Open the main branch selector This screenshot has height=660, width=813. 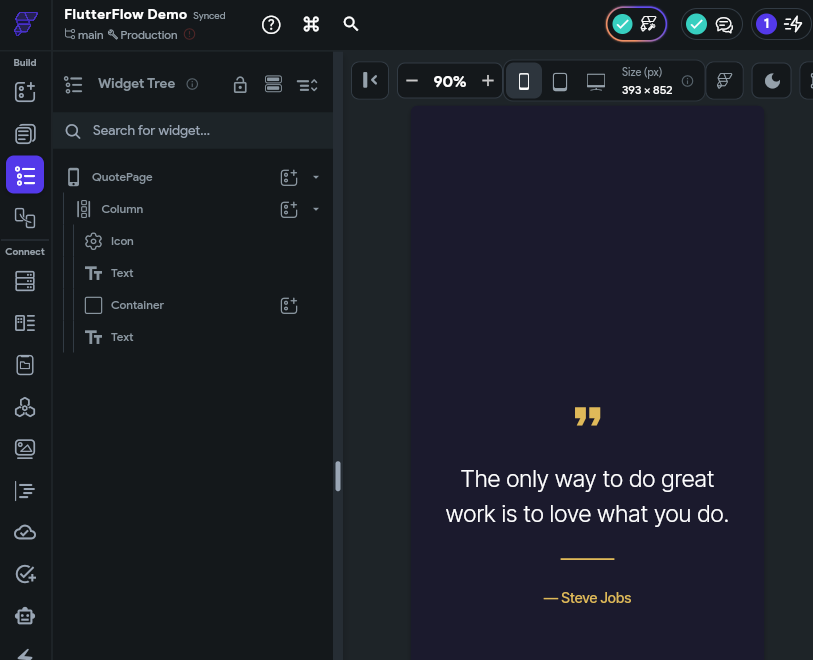click(84, 35)
